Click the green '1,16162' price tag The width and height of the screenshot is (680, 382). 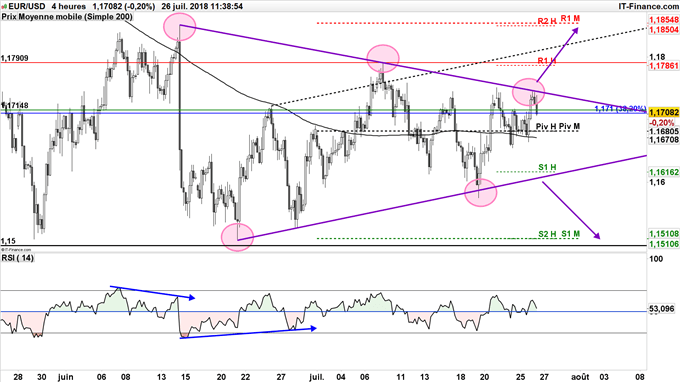point(664,172)
